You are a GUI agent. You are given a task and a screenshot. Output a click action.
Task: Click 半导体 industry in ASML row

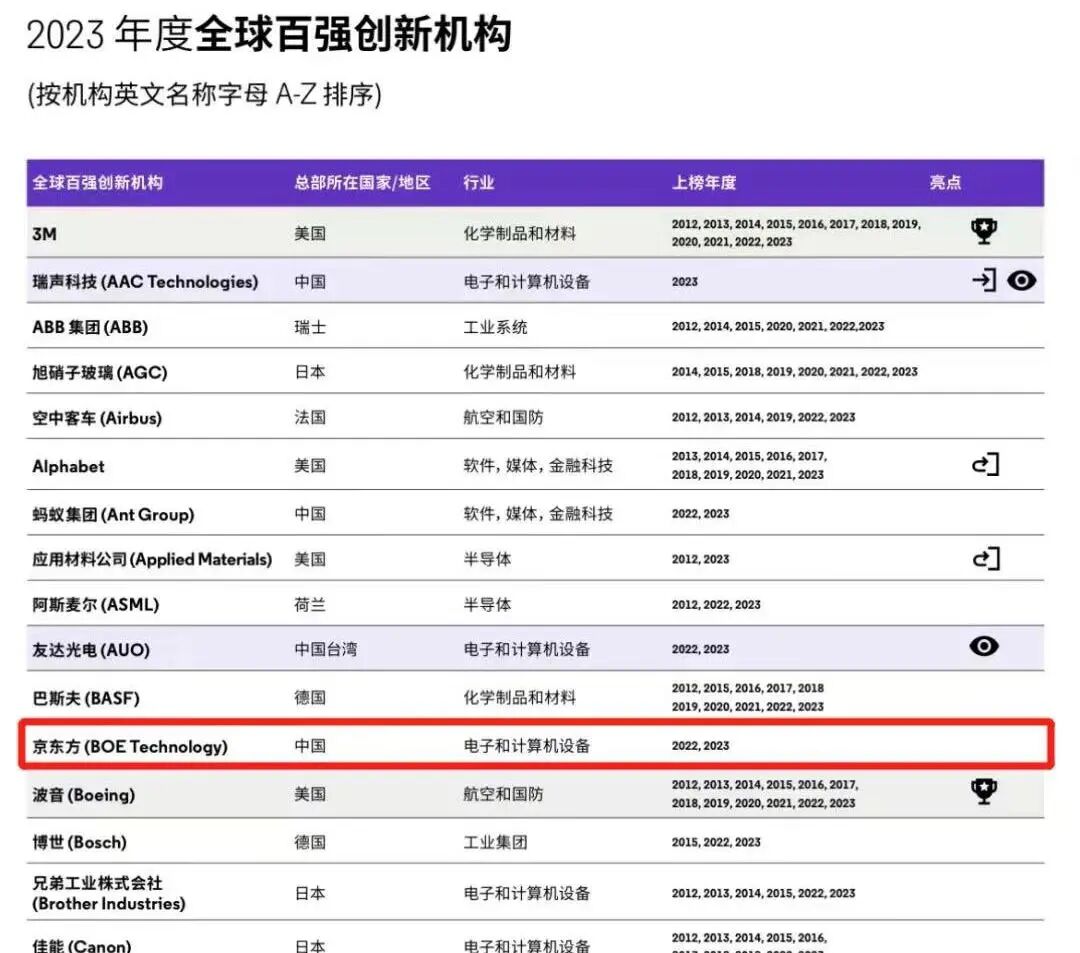tap(488, 605)
